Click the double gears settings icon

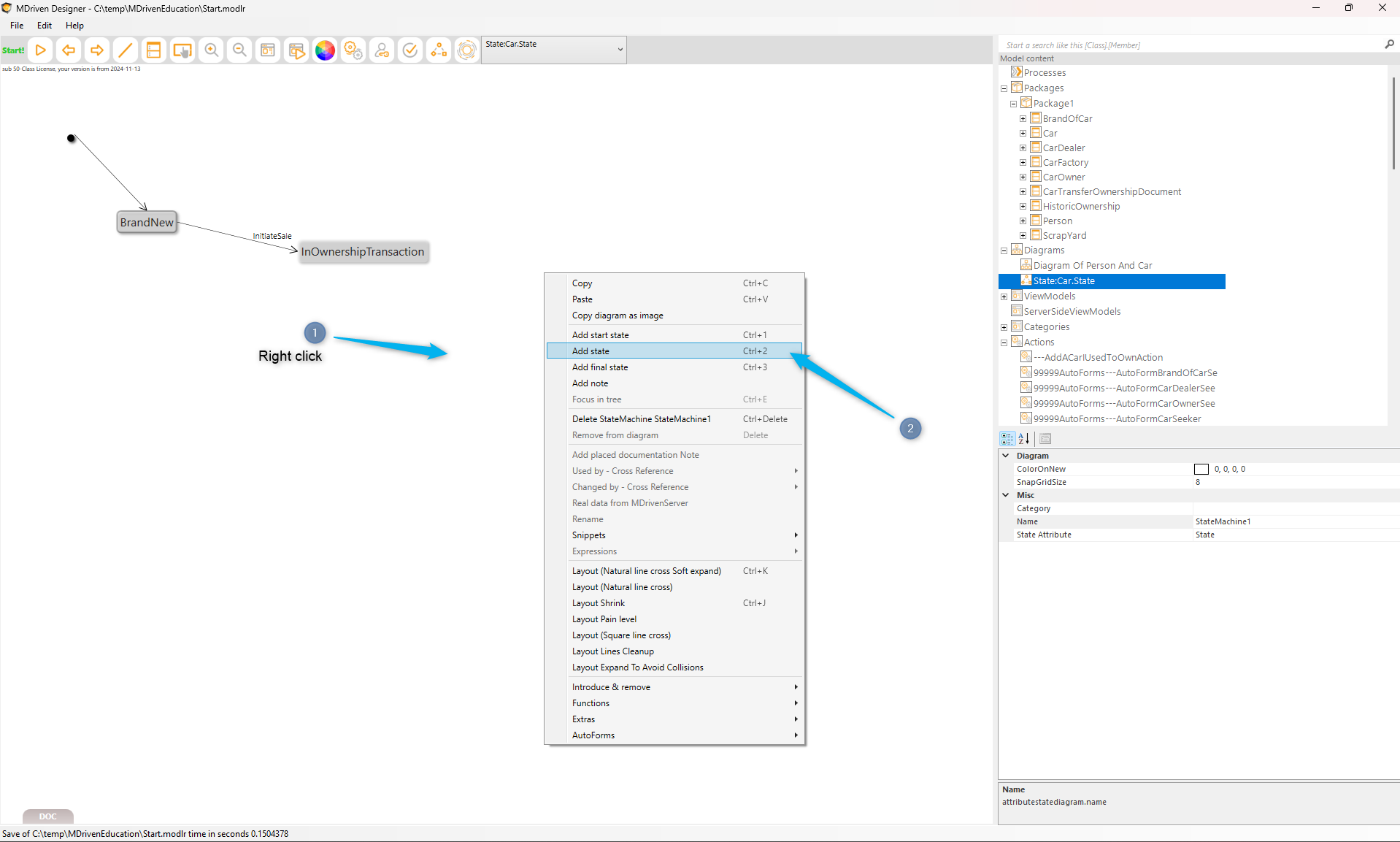[353, 50]
